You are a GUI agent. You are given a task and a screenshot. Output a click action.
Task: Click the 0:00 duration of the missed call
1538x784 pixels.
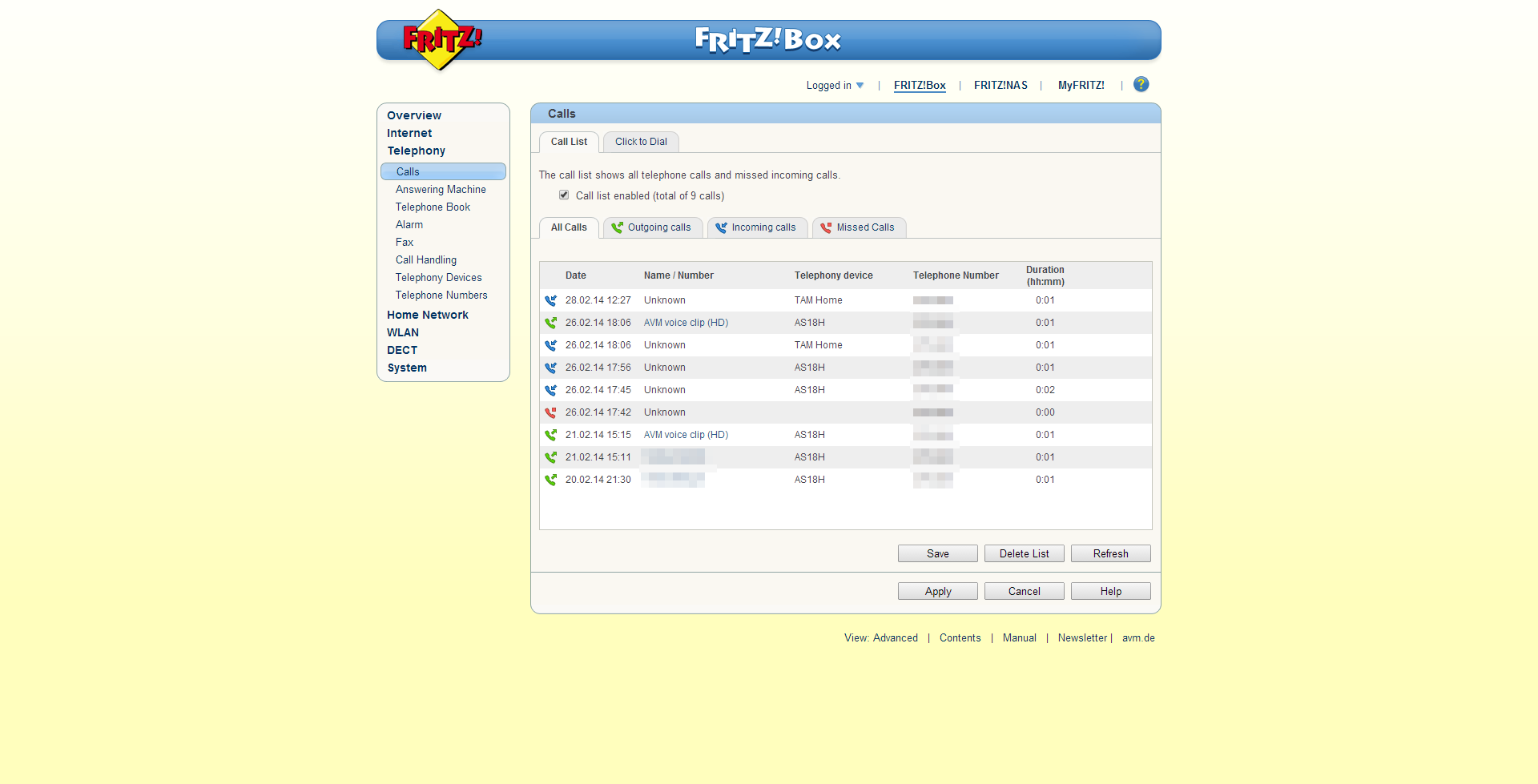[x=1045, y=412]
